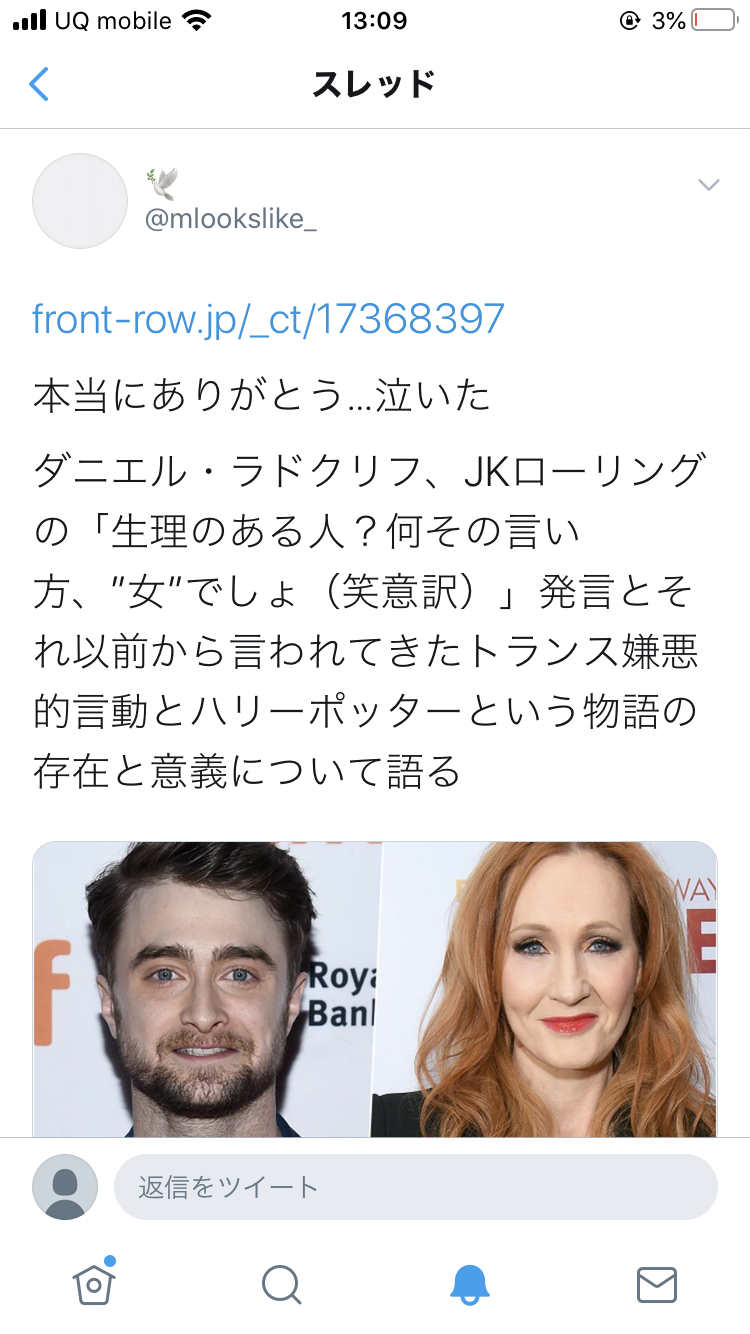Tap the dove emoji display name
Viewport: 750px width, 1334px height.
click(162, 182)
